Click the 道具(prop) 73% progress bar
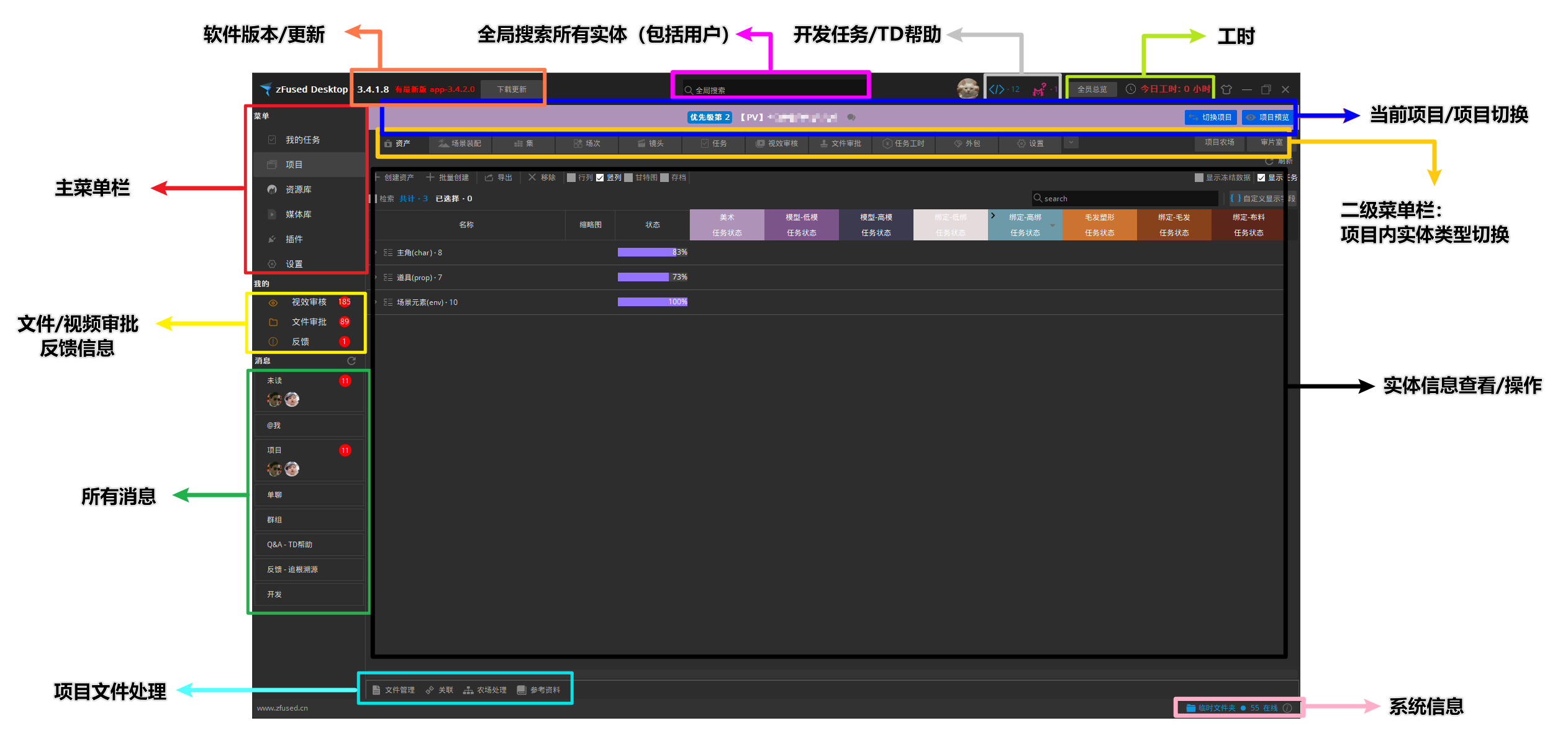This screenshot has width=1568, height=741. tap(652, 277)
